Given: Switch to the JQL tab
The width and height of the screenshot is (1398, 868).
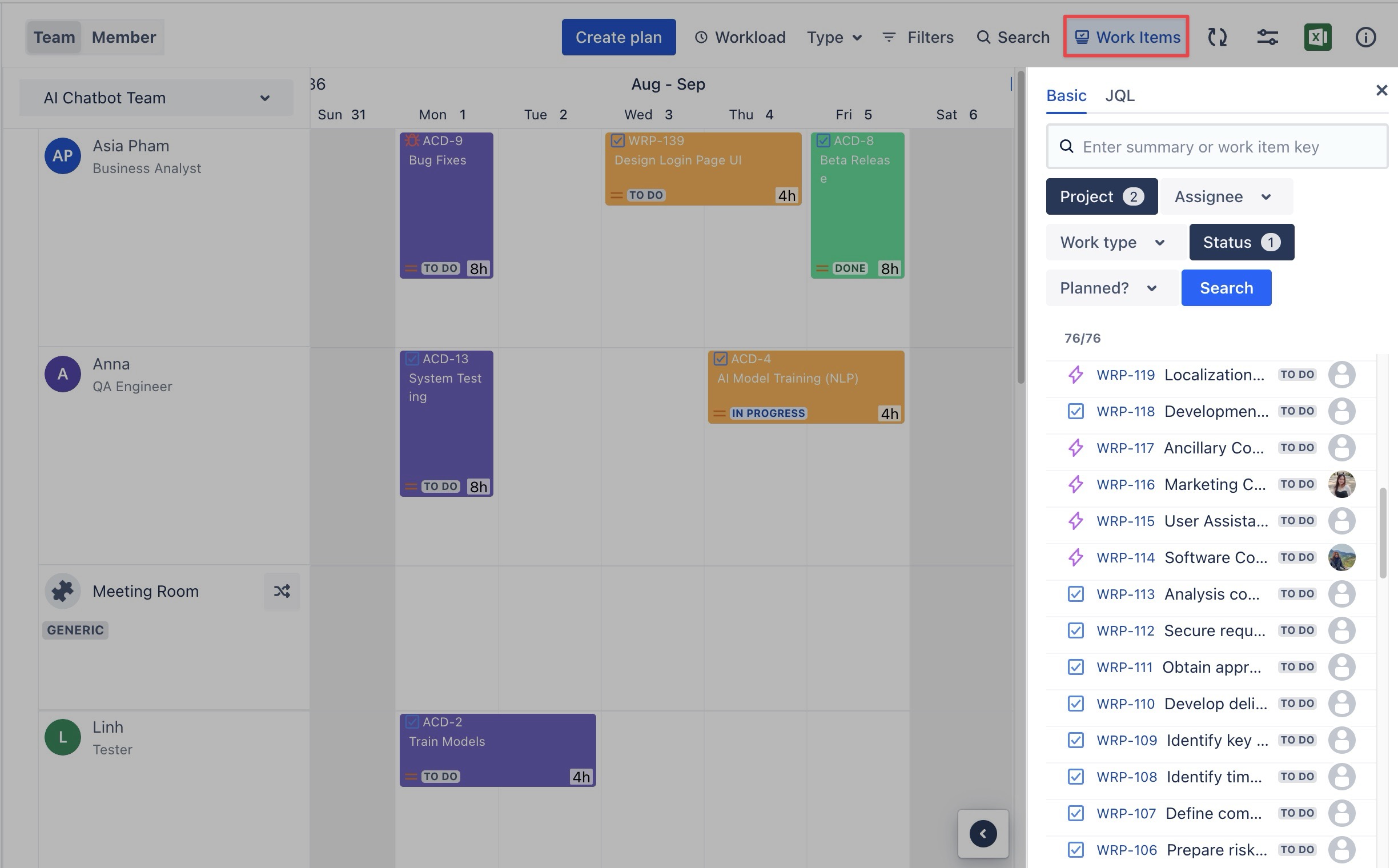Looking at the screenshot, I should (x=1119, y=96).
